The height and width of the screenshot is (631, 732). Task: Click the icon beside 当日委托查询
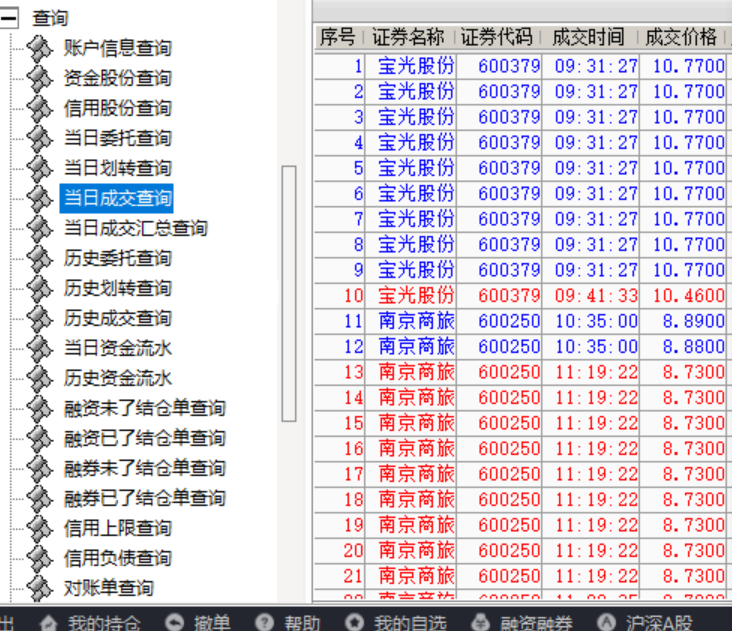click(40, 138)
